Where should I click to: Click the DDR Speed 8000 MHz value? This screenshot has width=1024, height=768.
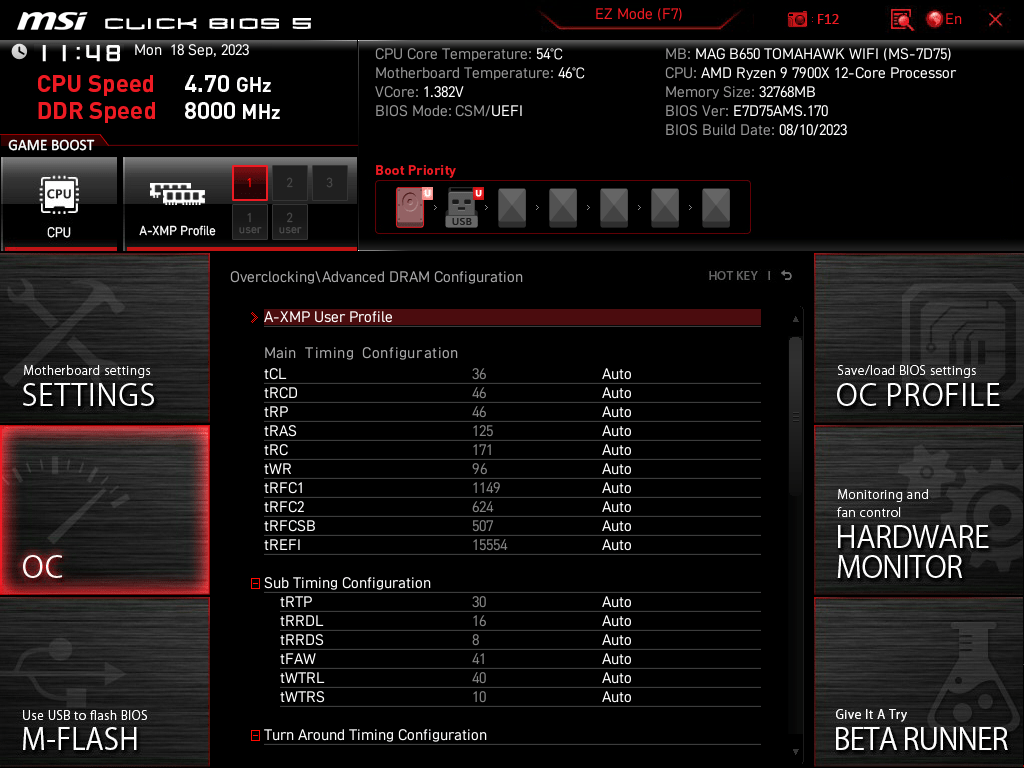pos(232,111)
